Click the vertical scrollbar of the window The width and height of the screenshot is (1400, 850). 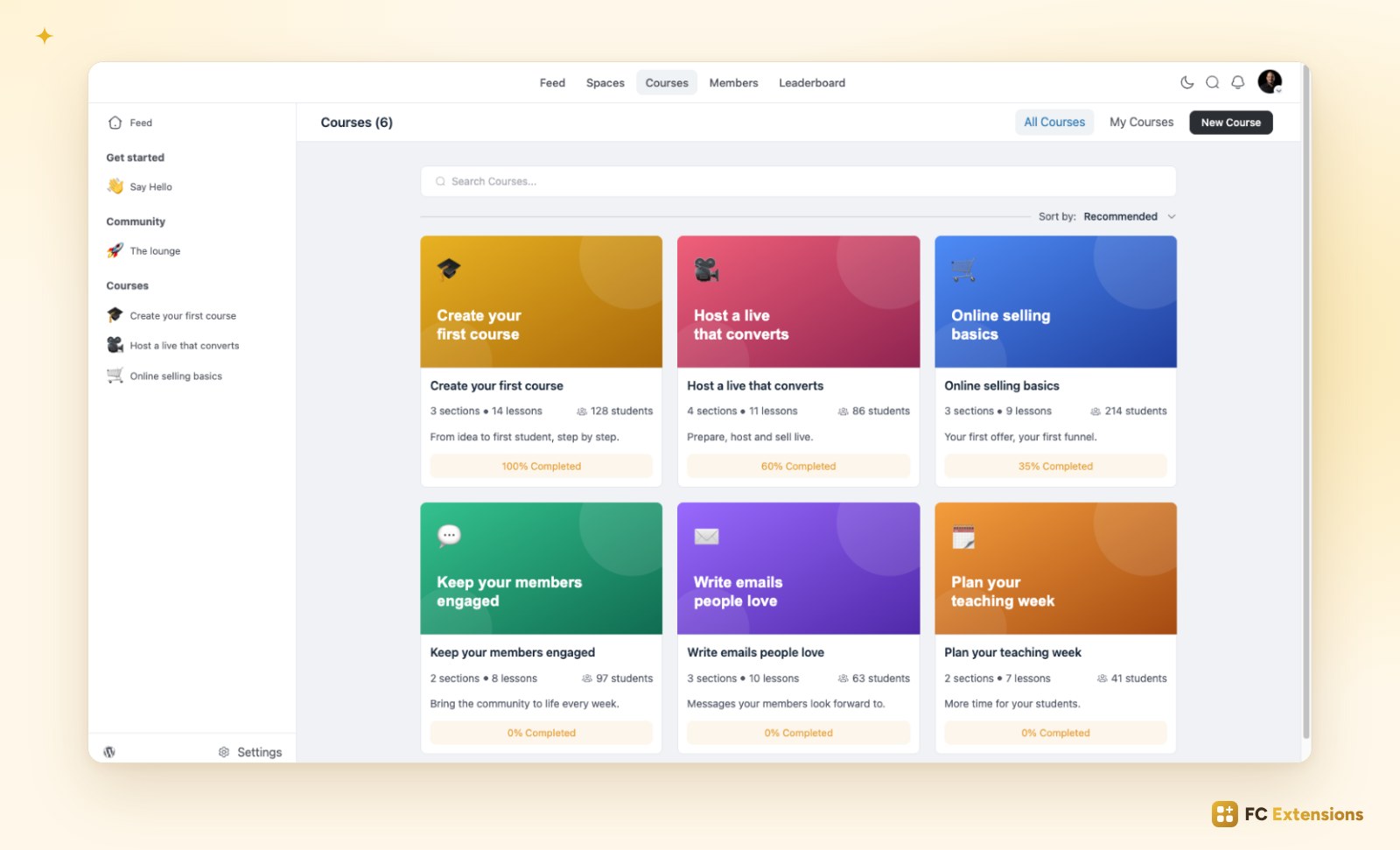[x=1306, y=403]
